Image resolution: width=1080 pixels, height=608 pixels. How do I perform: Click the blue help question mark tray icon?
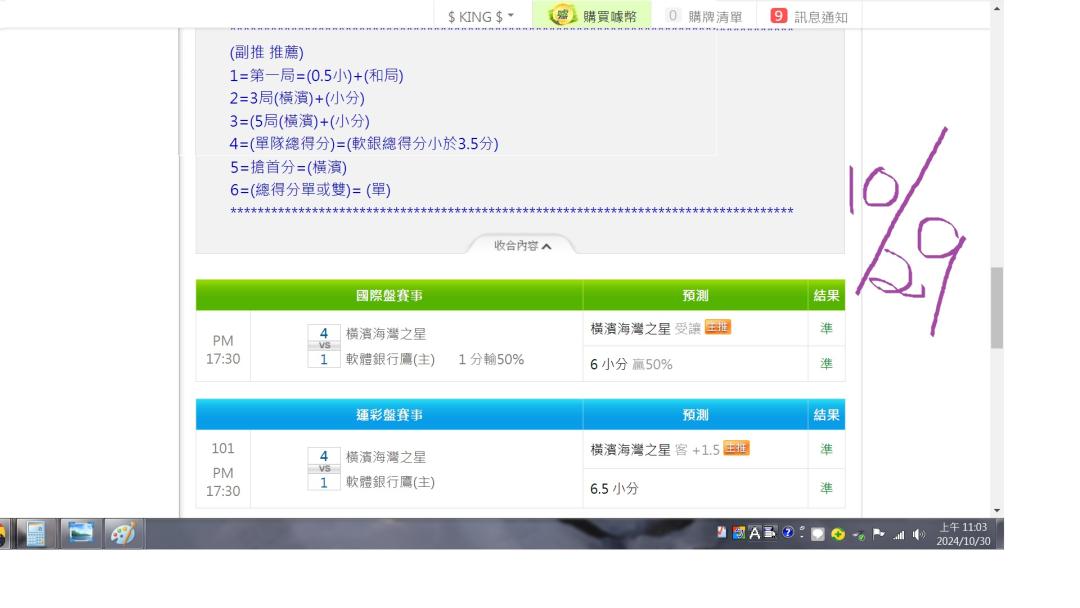pyautogui.click(x=788, y=532)
